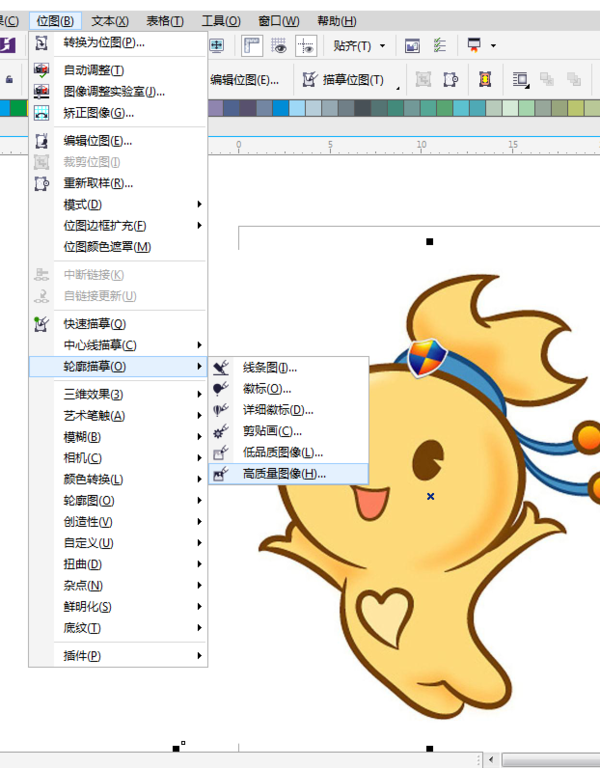The image size is (600, 768).
Task: Open the 扭曲(D) submenu
Action: click(x=118, y=564)
